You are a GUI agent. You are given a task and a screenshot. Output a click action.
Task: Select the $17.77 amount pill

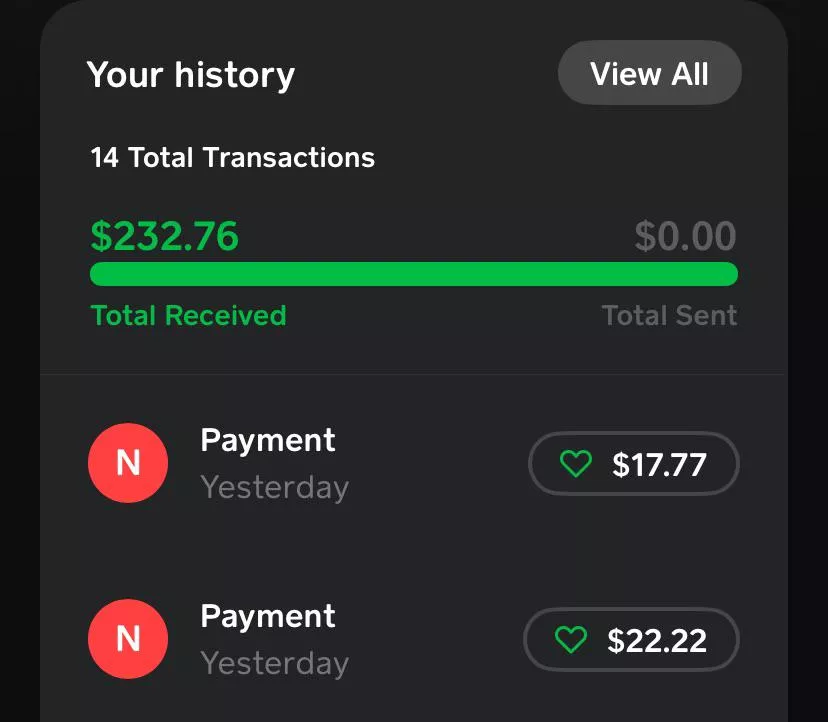(x=659, y=464)
